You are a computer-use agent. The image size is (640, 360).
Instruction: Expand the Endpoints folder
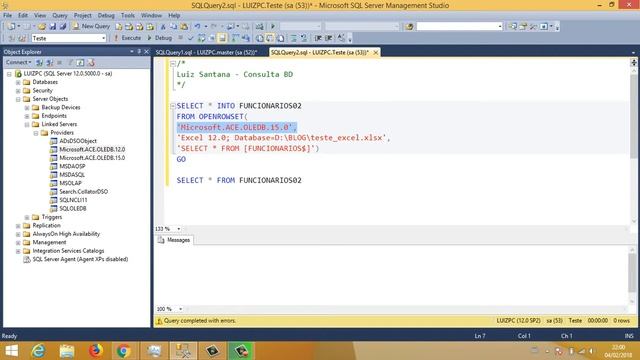[x=27, y=116]
